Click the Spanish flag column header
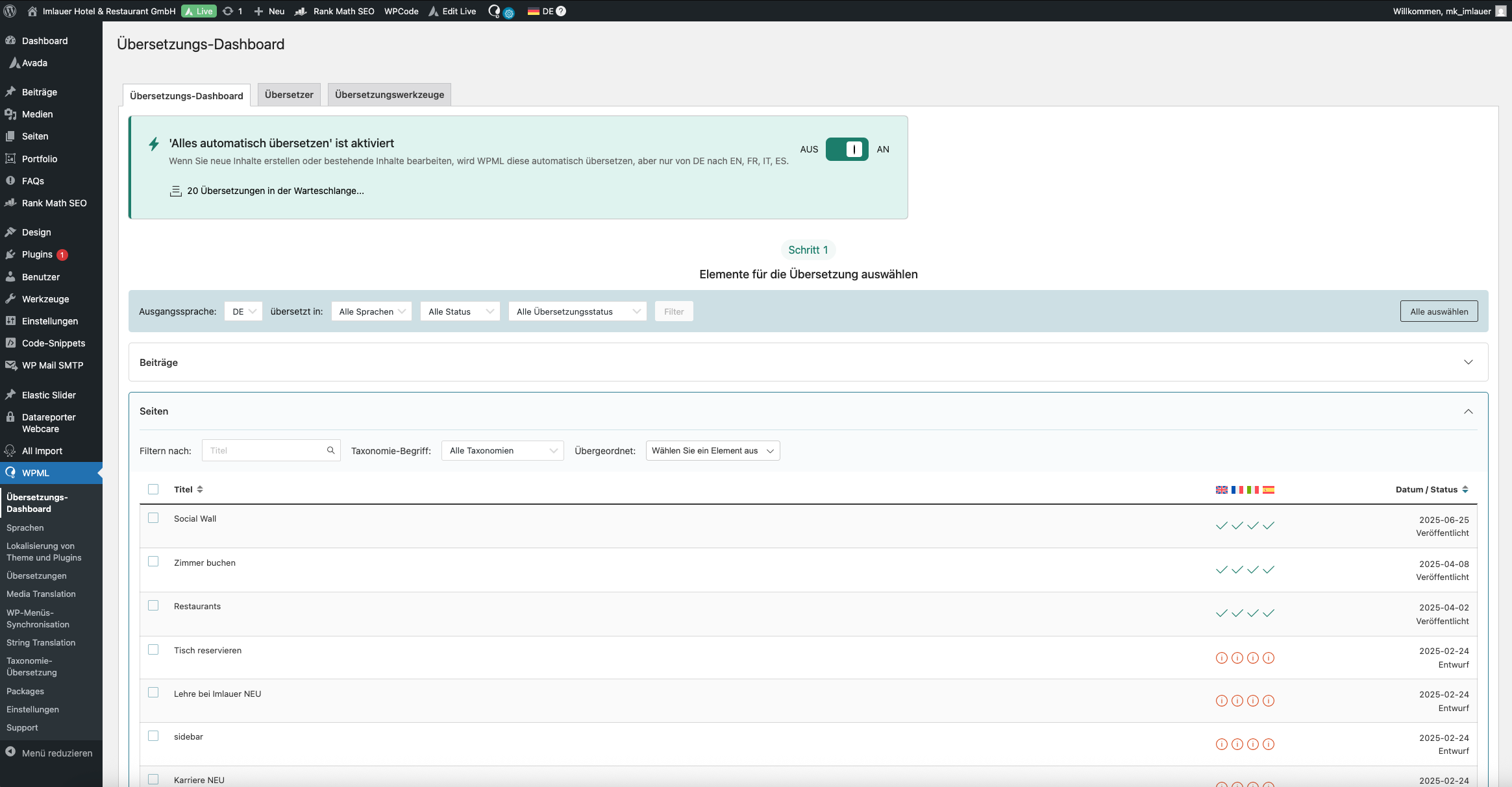The height and width of the screenshot is (787, 1512). [x=1269, y=490]
